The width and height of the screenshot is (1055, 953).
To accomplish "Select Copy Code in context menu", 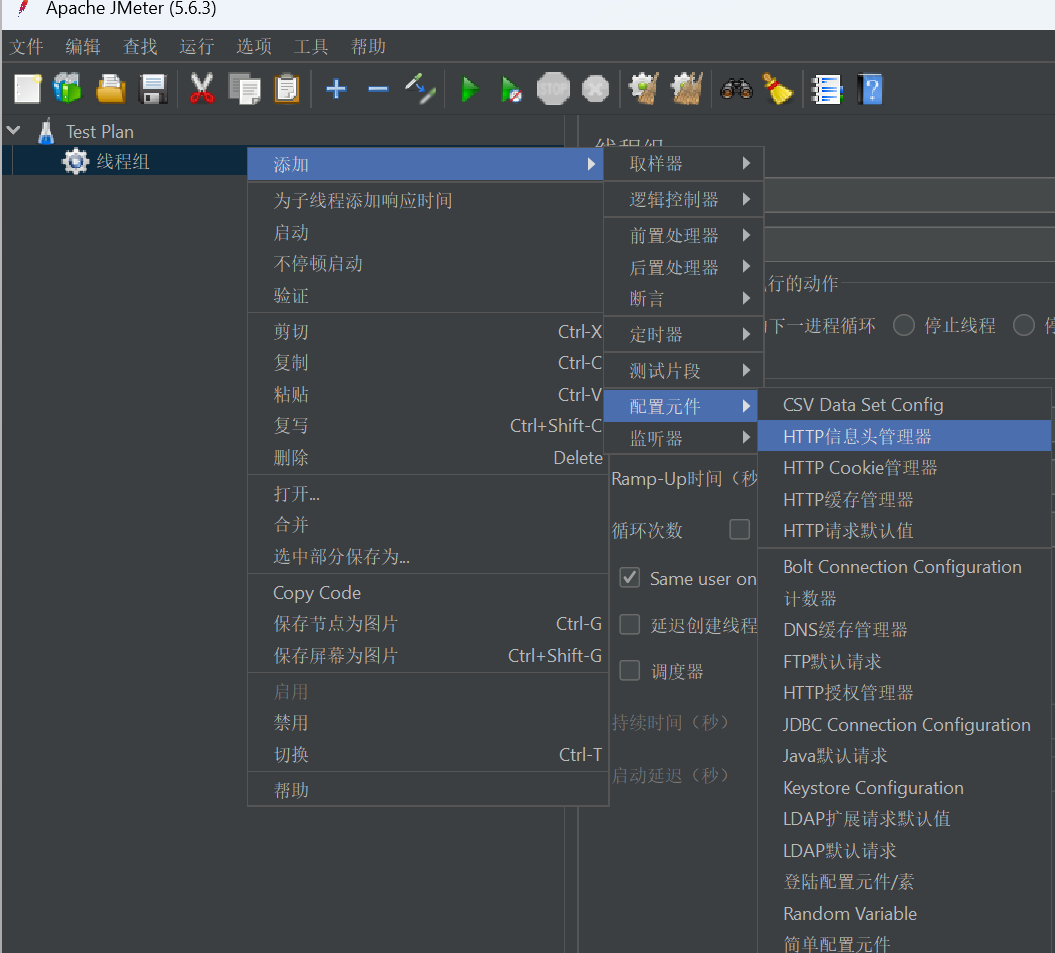I will (x=428, y=592).
